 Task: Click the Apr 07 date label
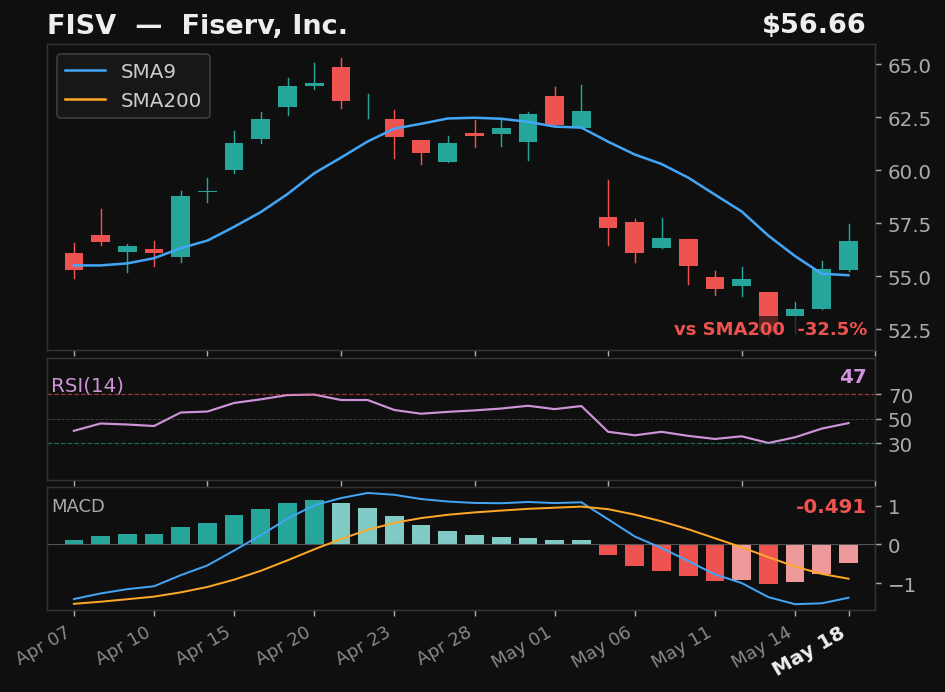pos(43,646)
